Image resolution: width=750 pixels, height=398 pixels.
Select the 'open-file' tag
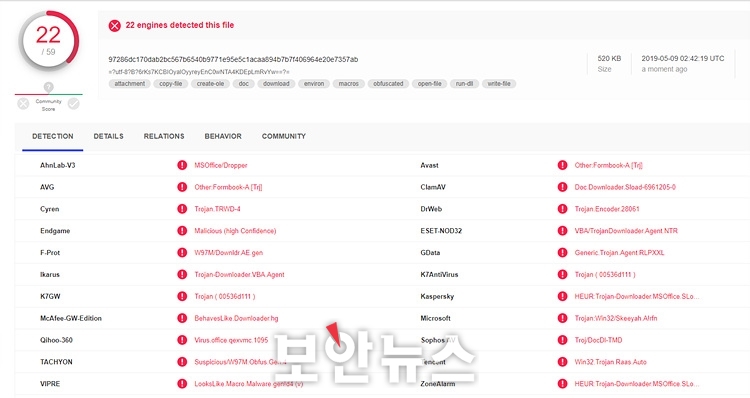[x=430, y=84]
